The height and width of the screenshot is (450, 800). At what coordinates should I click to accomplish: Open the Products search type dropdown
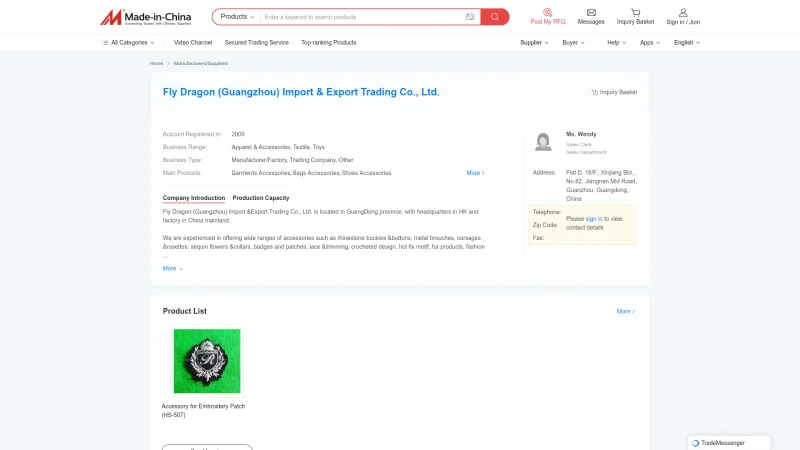point(237,17)
